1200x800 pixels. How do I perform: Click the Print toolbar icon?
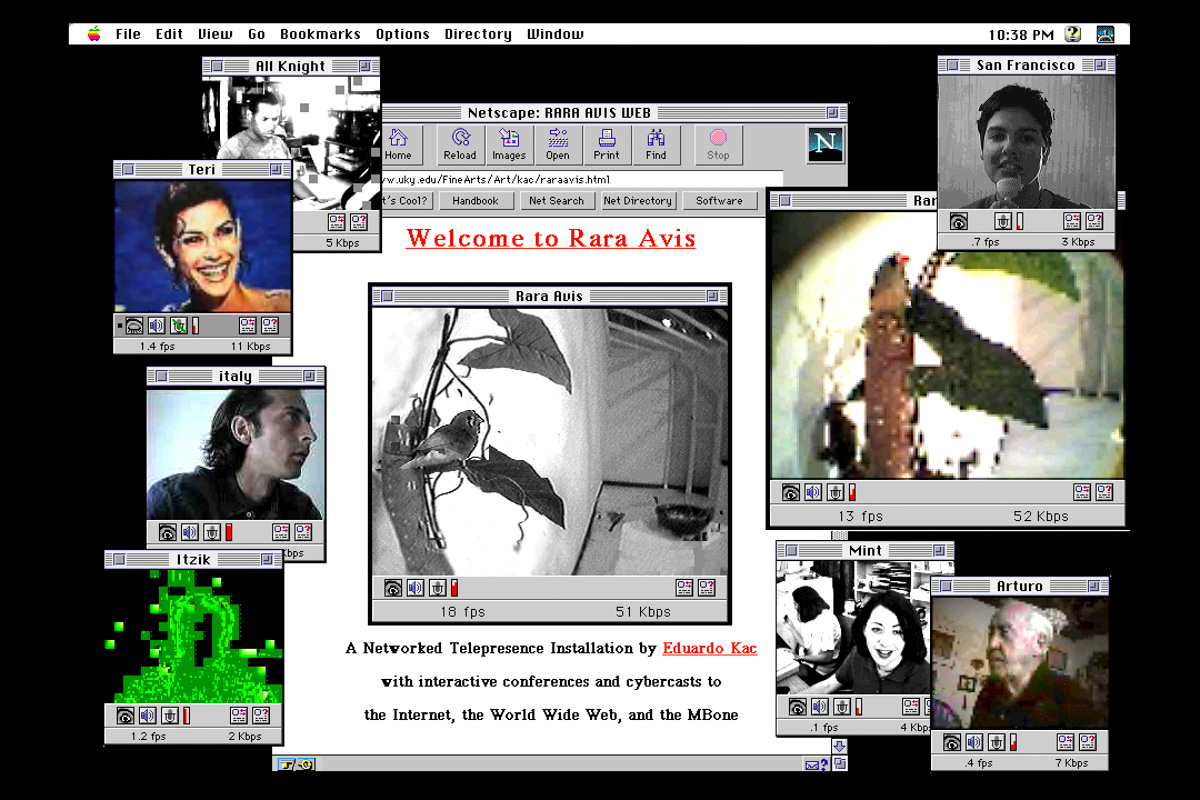[x=607, y=144]
